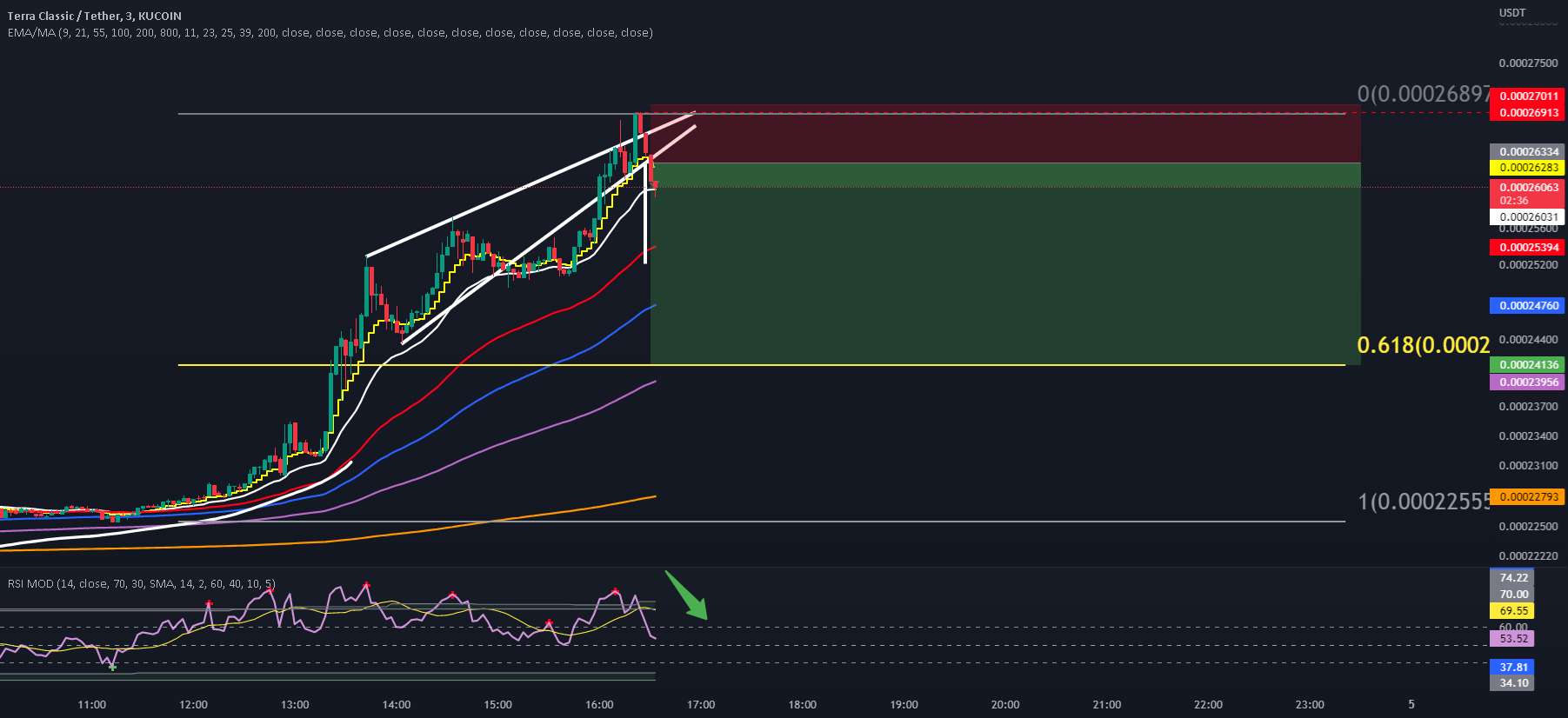
Task: Click the Terra Classic / Tether symbol title
Action: coord(94,16)
